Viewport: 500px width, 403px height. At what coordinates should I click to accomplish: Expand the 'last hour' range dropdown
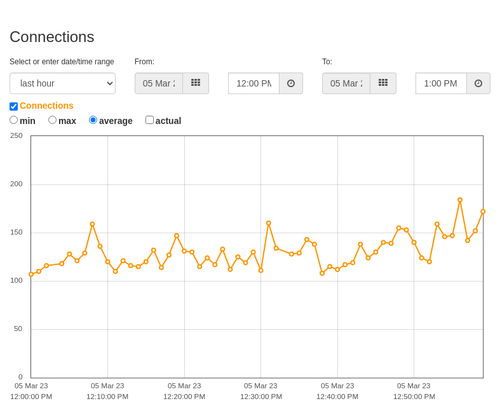click(63, 83)
